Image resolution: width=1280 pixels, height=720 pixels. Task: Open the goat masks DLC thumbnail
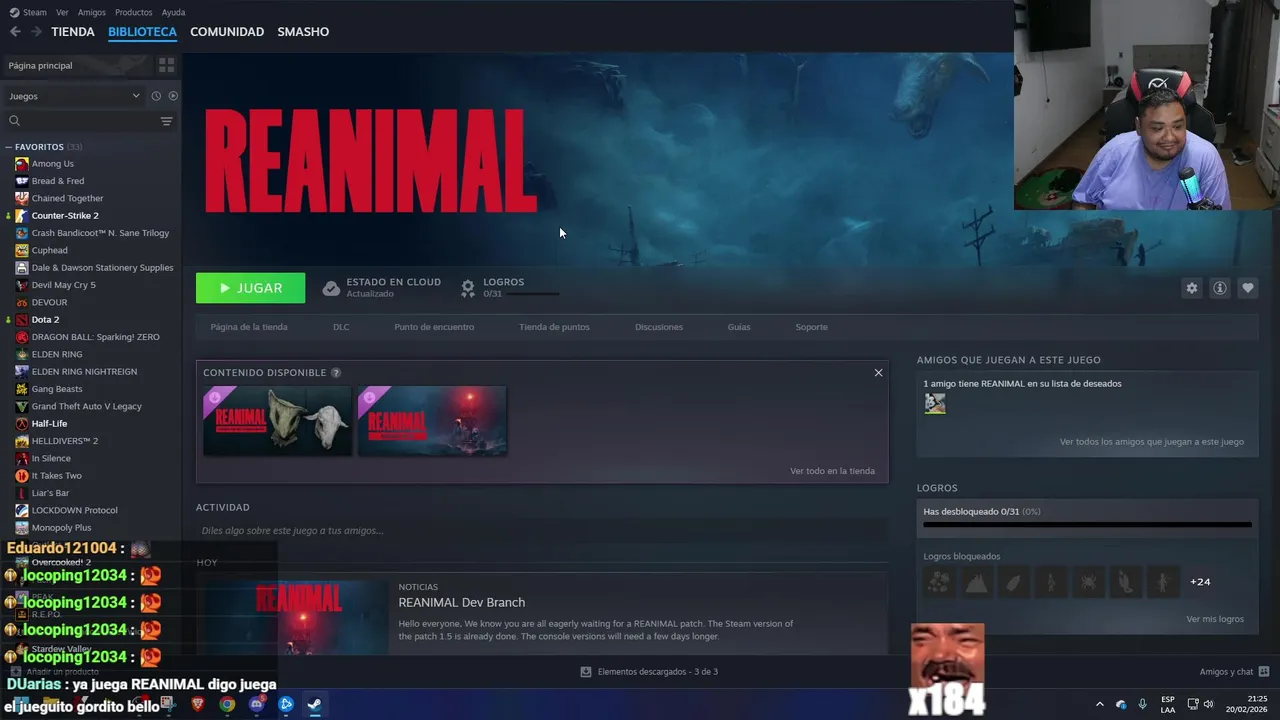pos(277,421)
